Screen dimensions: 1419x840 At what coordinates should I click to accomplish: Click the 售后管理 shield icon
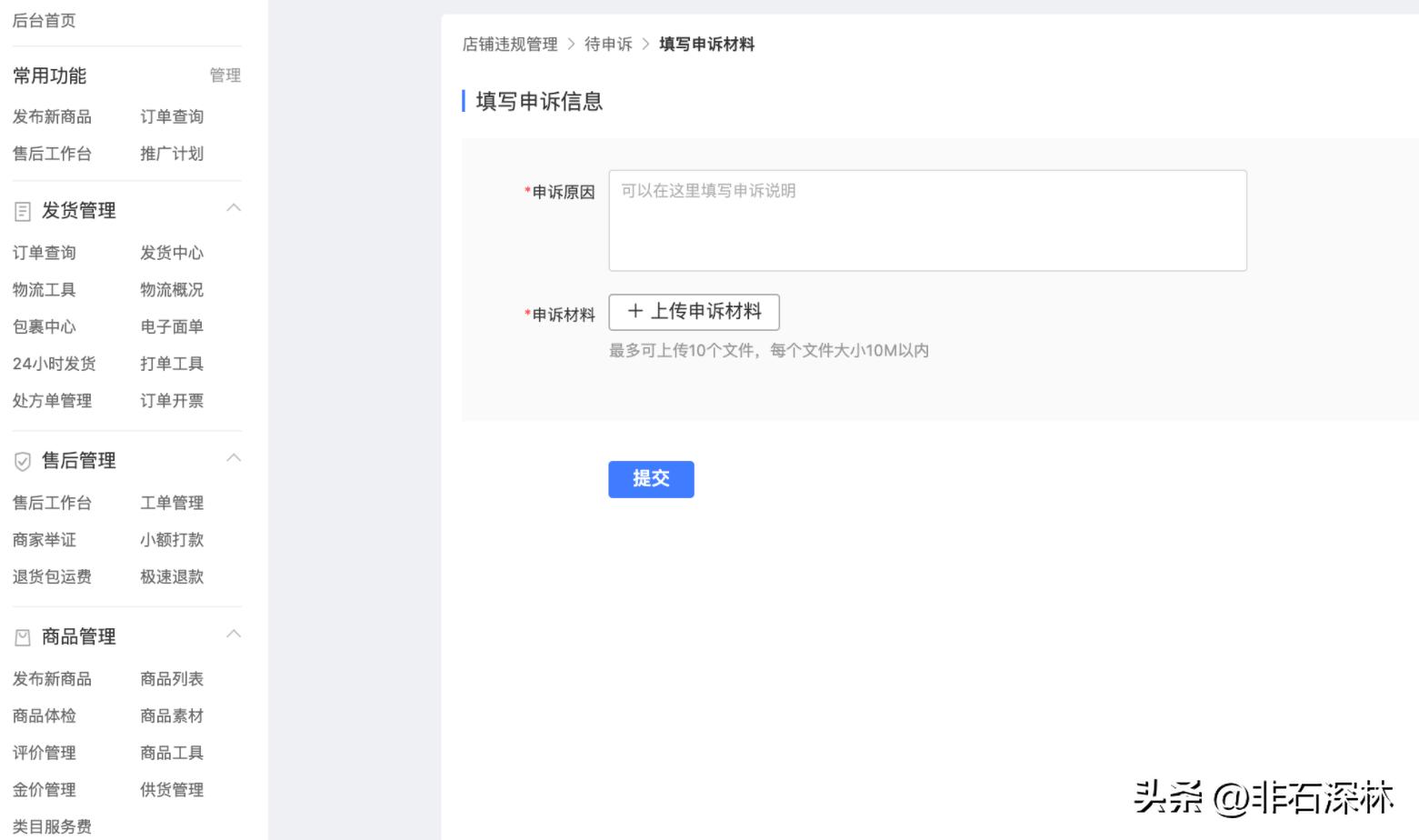21,459
